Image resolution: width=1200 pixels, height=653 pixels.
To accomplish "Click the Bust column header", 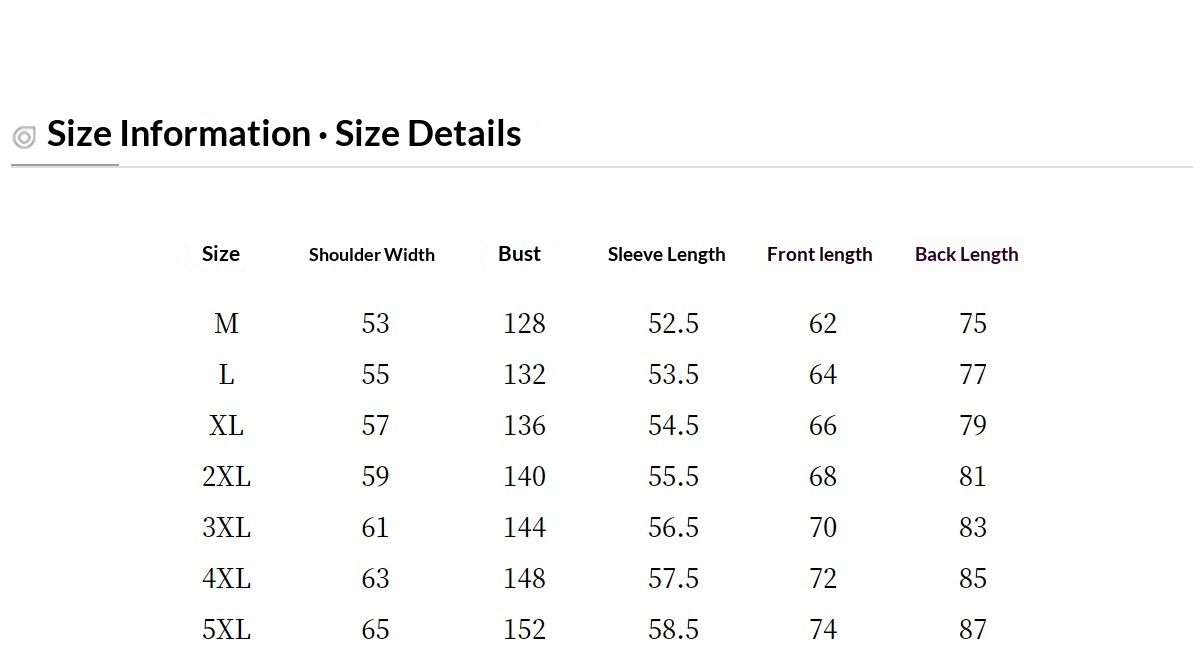I will tap(519, 254).
